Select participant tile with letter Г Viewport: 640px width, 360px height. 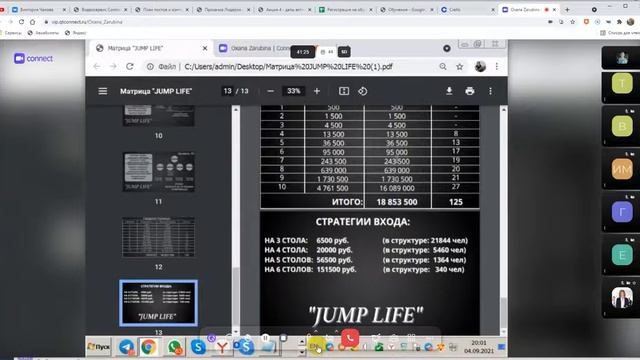pyautogui.click(x=622, y=212)
